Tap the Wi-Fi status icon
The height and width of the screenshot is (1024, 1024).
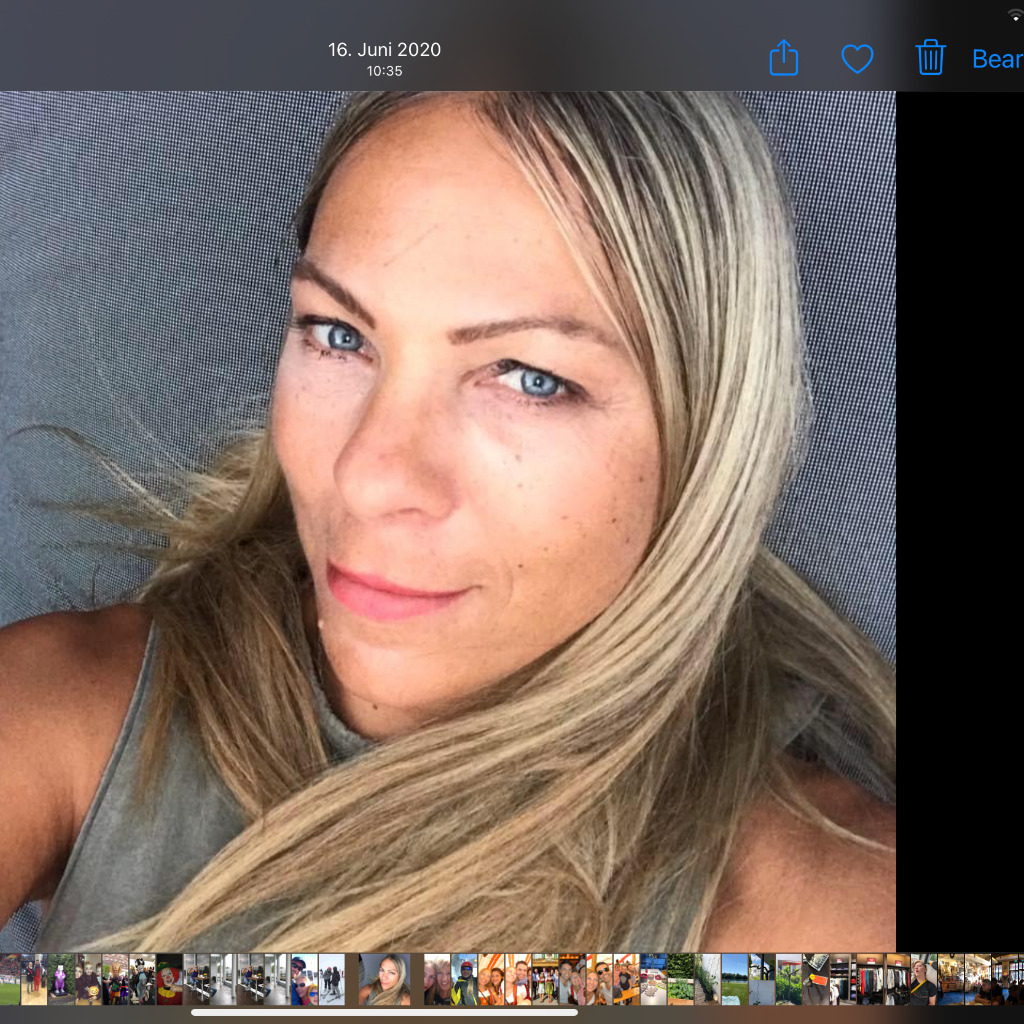tap(1016, 16)
